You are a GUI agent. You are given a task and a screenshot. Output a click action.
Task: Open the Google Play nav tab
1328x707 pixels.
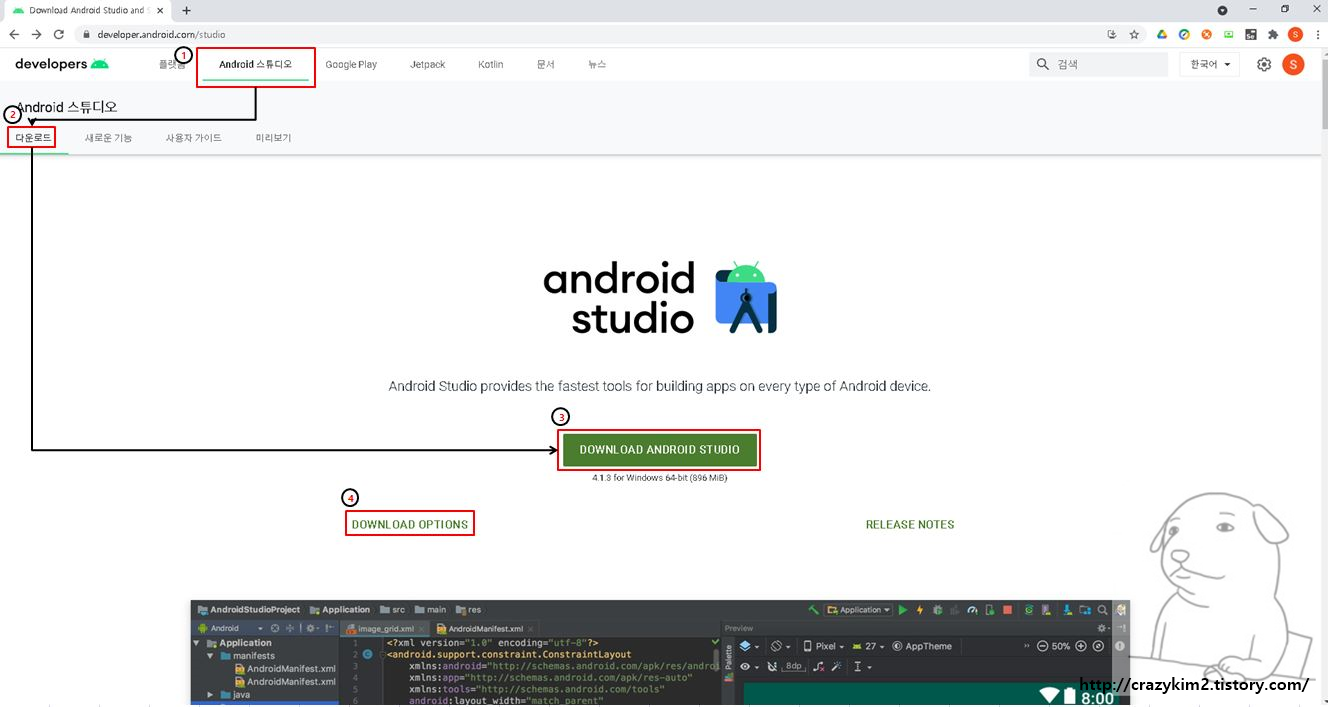(351, 64)
